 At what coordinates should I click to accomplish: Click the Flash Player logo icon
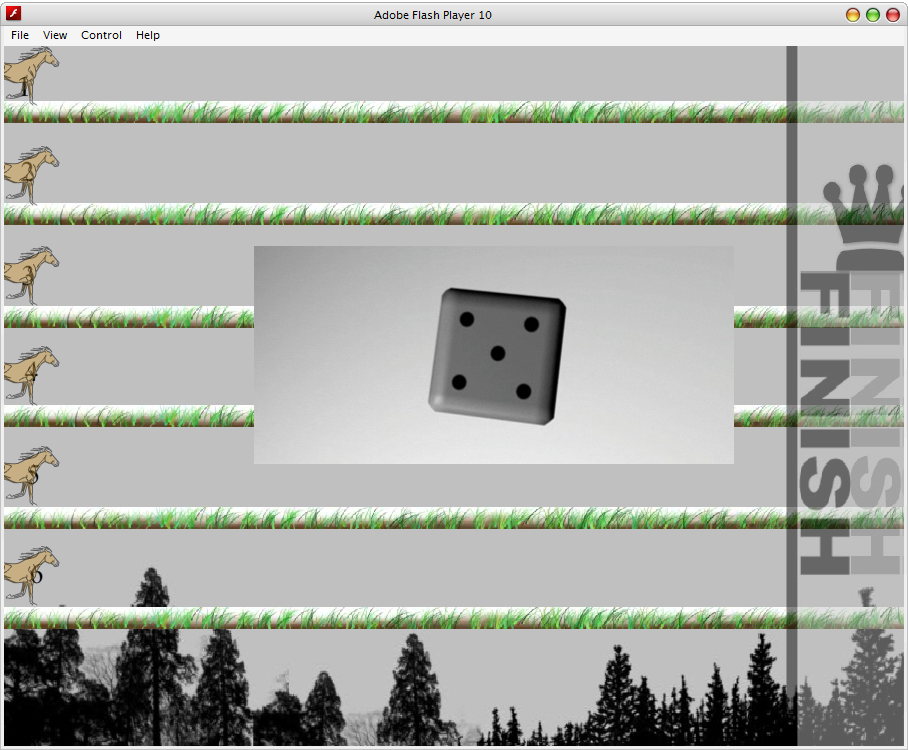12,13
